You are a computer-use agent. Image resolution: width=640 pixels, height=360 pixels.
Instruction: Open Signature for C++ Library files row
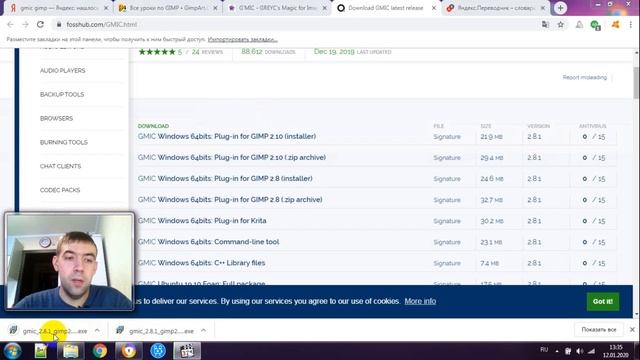[447, 263]
